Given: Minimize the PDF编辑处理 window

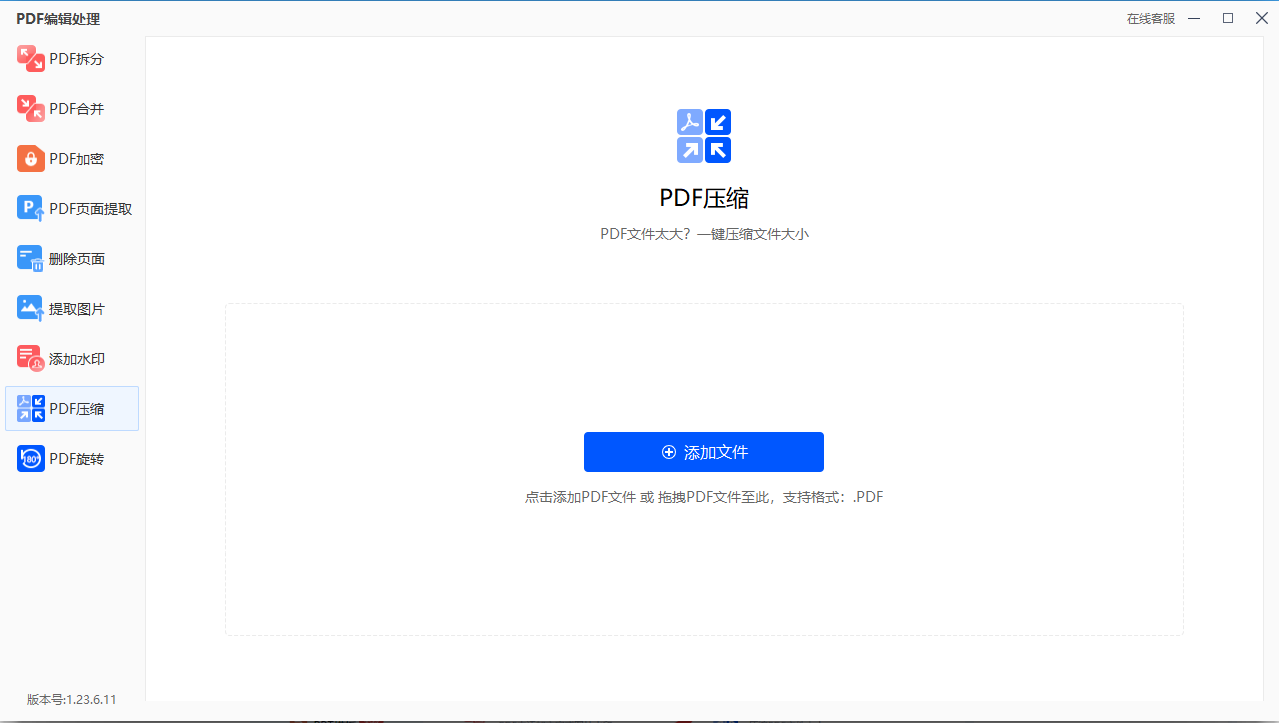Looking at the screenshot, I should tap(1194, 18).
